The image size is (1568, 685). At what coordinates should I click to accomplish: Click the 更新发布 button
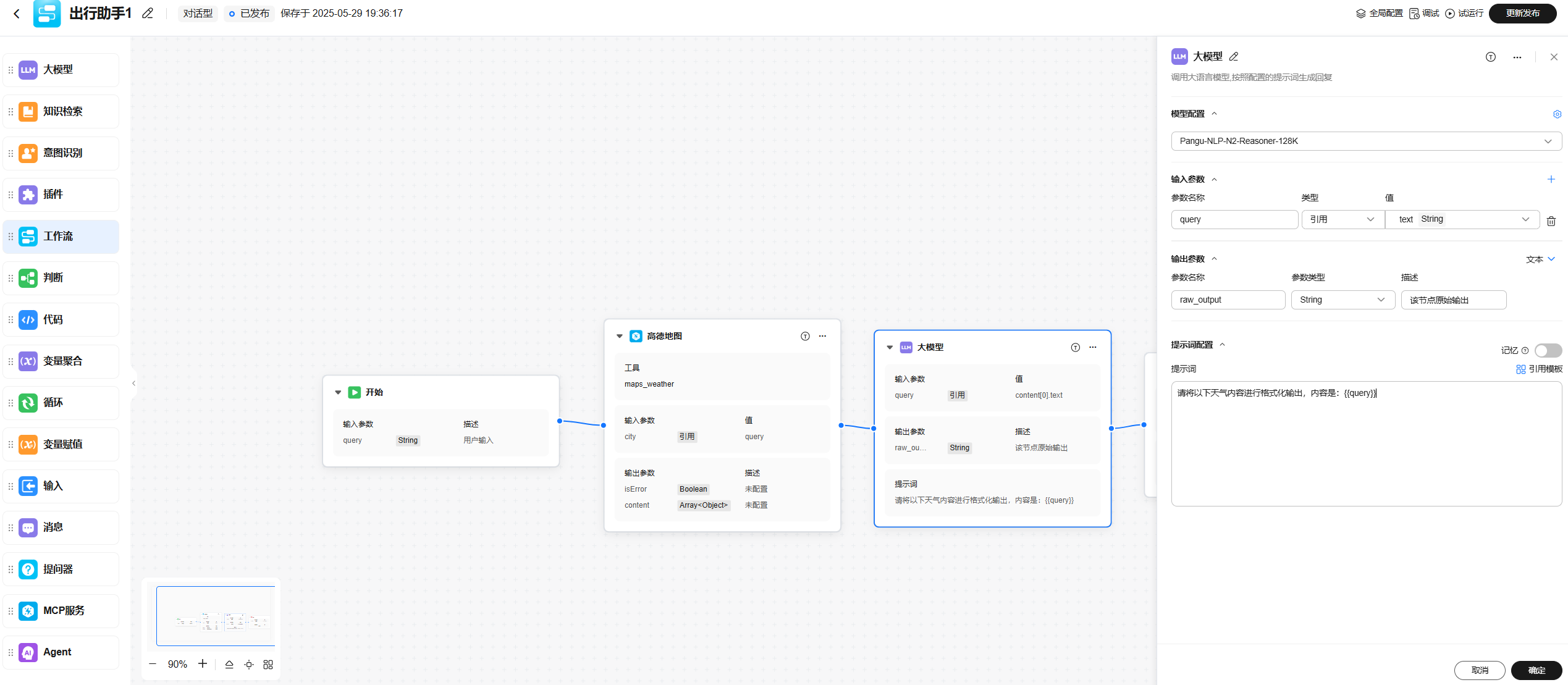[x=1522, y=14]
